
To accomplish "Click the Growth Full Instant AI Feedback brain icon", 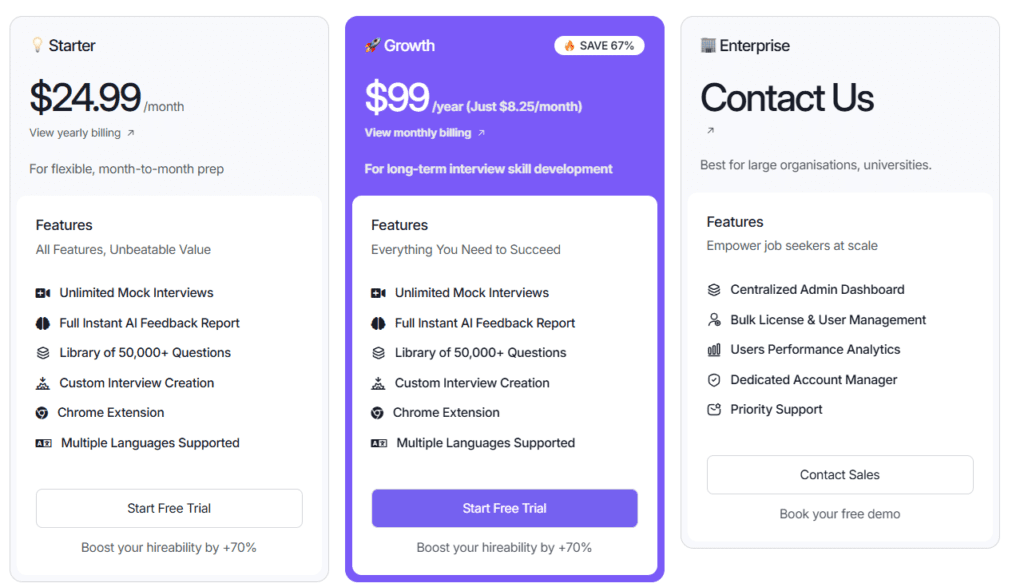I will pyautogui.click(x=378, y=323).
